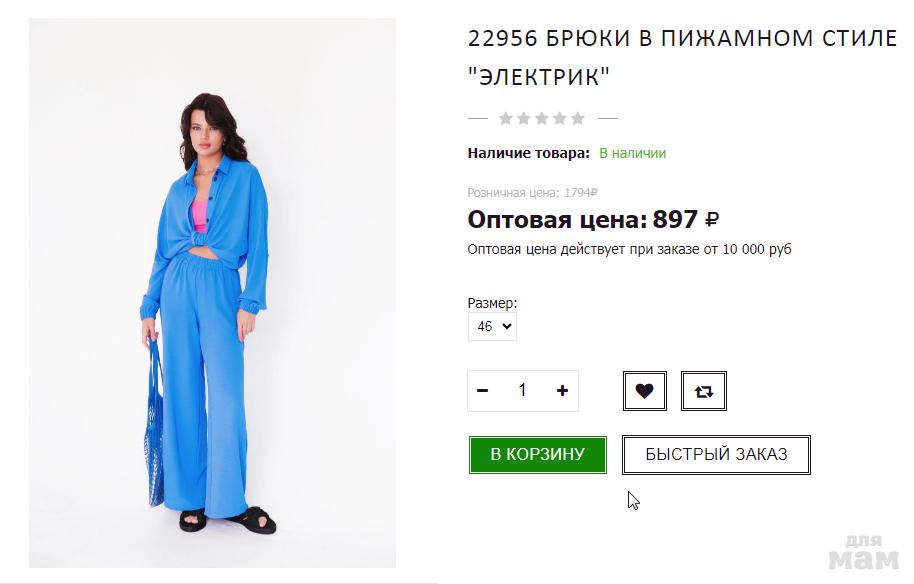Increase quantity with the plus button
Image resolution: width=914 pixels, height=584 pixels.
tap(562, 390)
